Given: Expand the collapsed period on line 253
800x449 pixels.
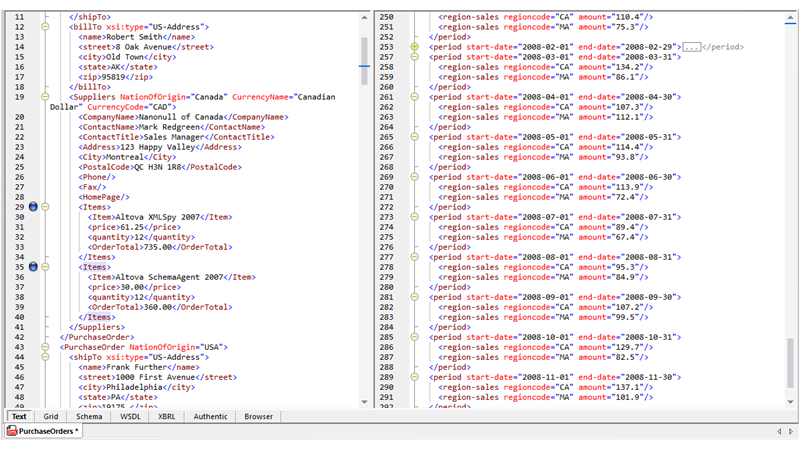Looking at the screenshot, I should tap(414, 47).
